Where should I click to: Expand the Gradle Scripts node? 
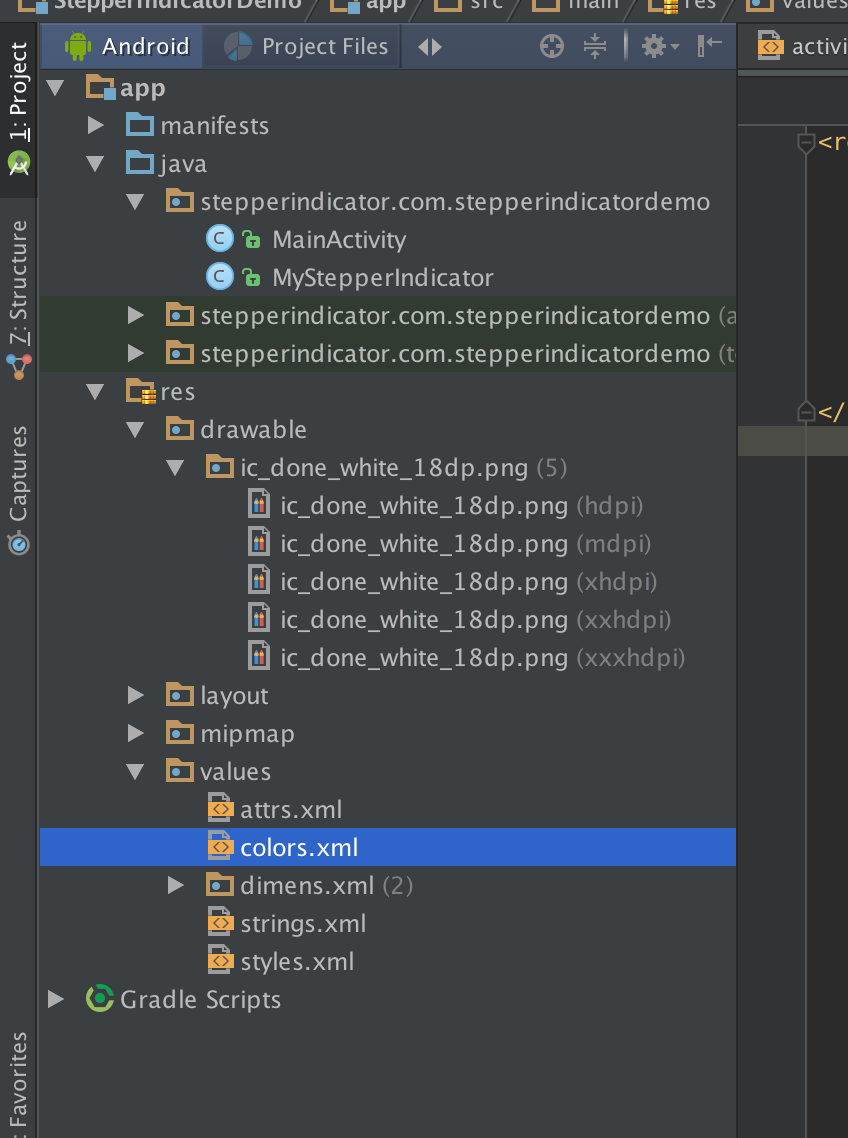pos(56,999)
